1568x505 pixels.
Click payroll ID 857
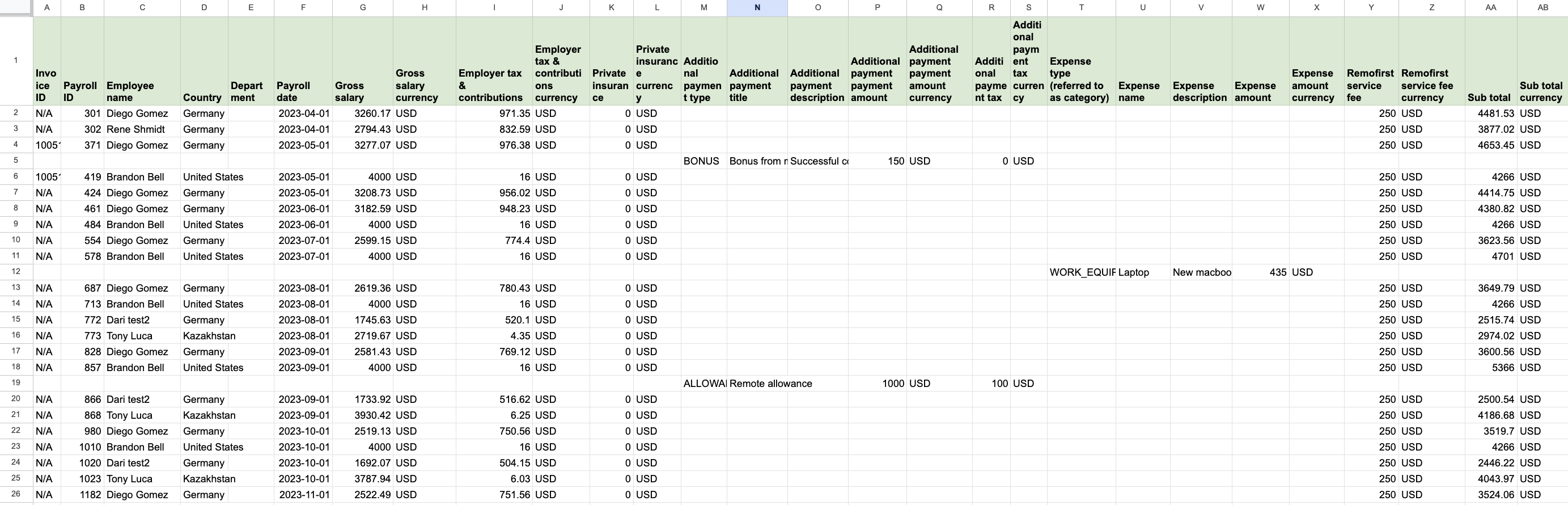click(82, 367)
